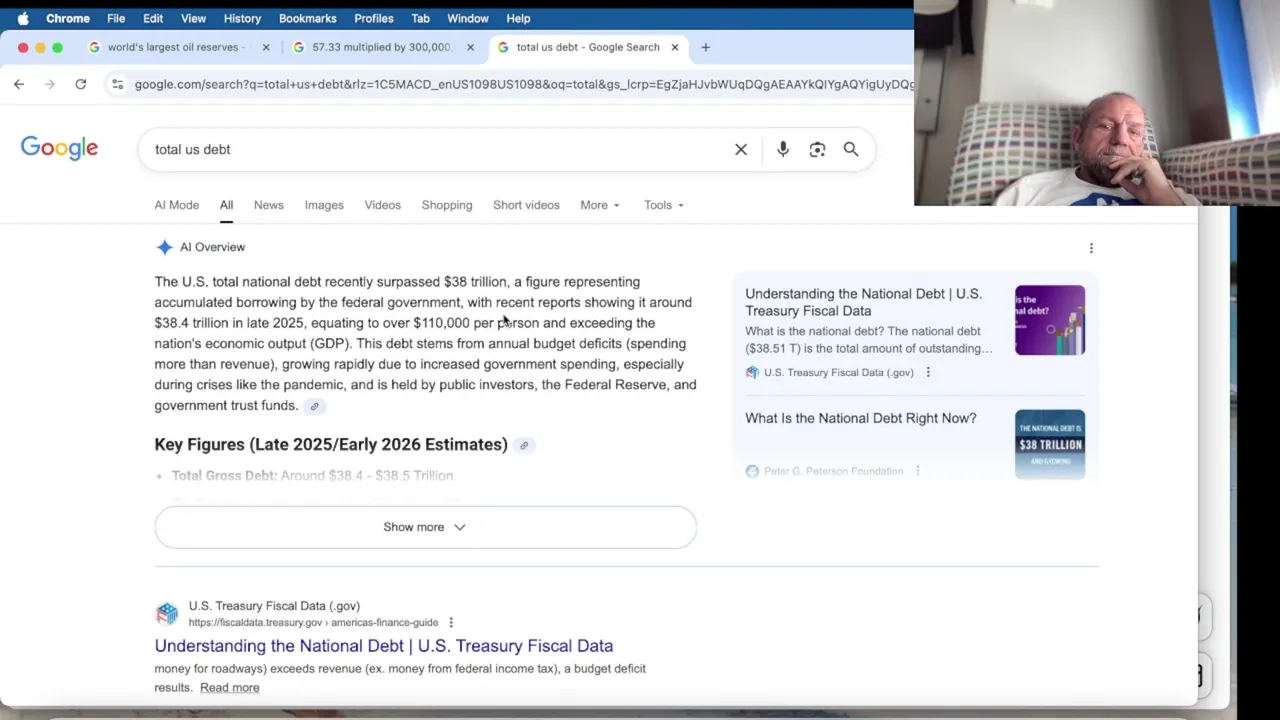Open the Window menu
This screenshot has height=720, width=1280.
(468, 18)
